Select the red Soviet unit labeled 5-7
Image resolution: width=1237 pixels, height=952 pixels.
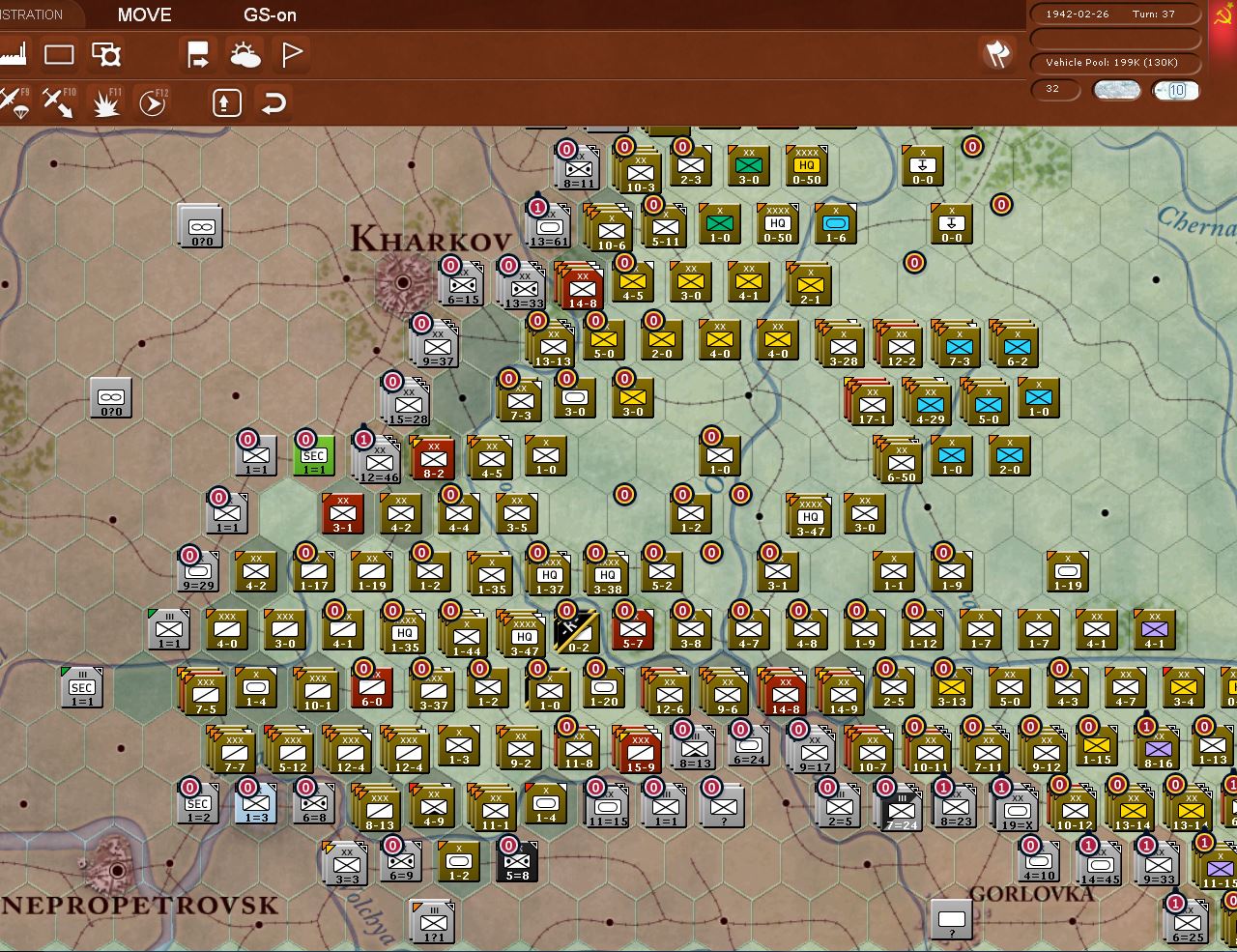tap(633, 630)
